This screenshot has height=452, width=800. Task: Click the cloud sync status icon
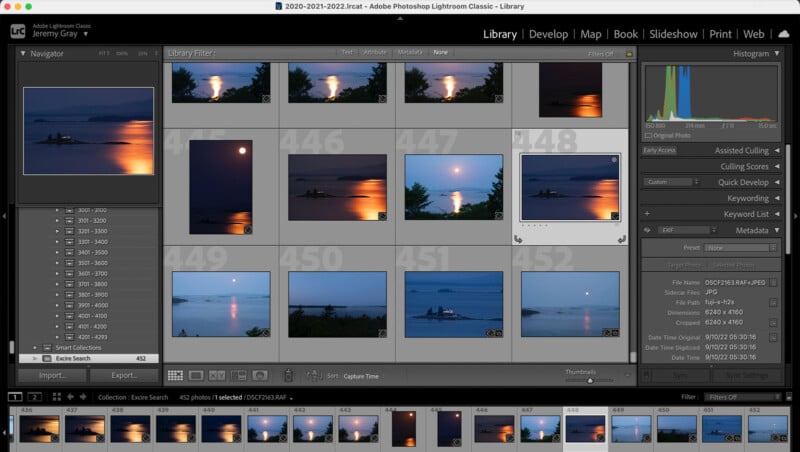click(783, 34)
